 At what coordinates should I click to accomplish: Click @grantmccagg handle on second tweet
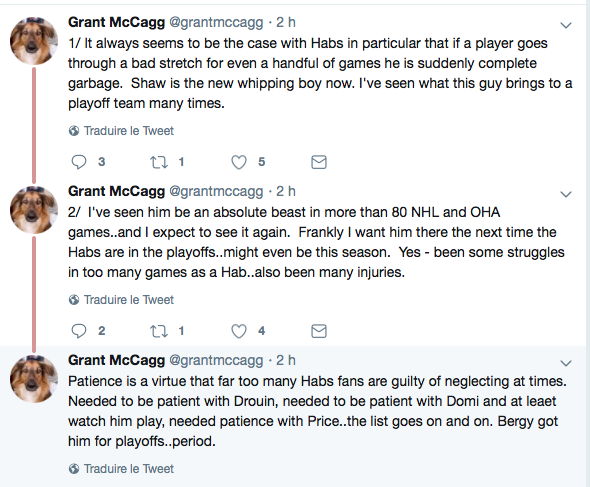(216, 192)
